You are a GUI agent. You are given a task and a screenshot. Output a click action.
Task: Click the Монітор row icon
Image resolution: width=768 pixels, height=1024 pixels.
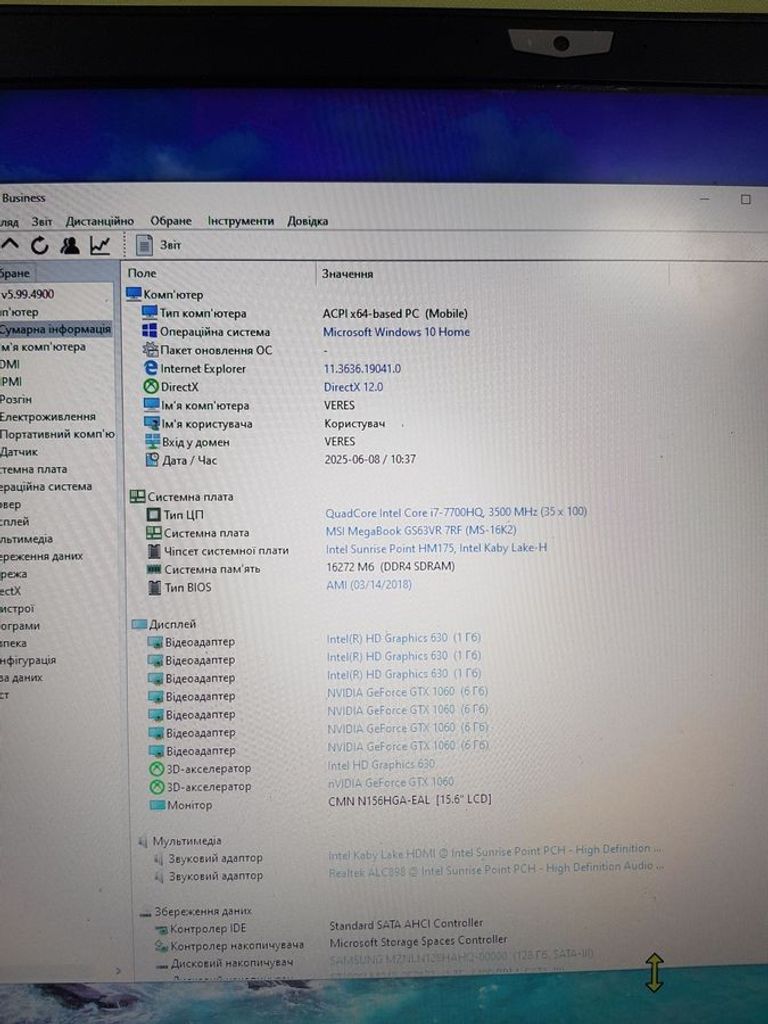point(157,805)
